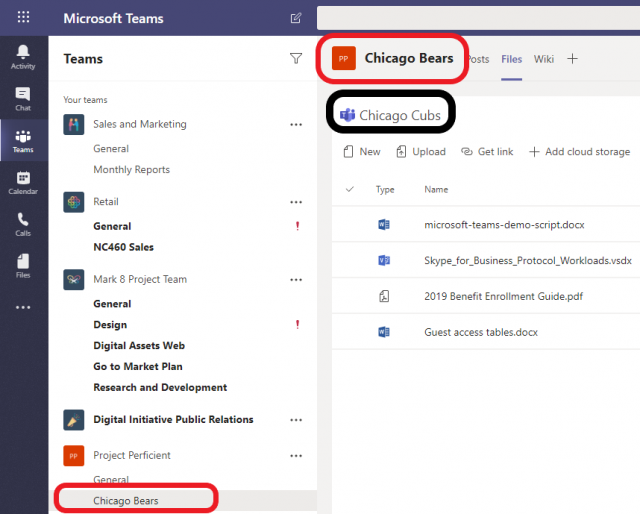640x514 pixels.
Task: Switch to the Posts tab
Action: tap(478, 59)
